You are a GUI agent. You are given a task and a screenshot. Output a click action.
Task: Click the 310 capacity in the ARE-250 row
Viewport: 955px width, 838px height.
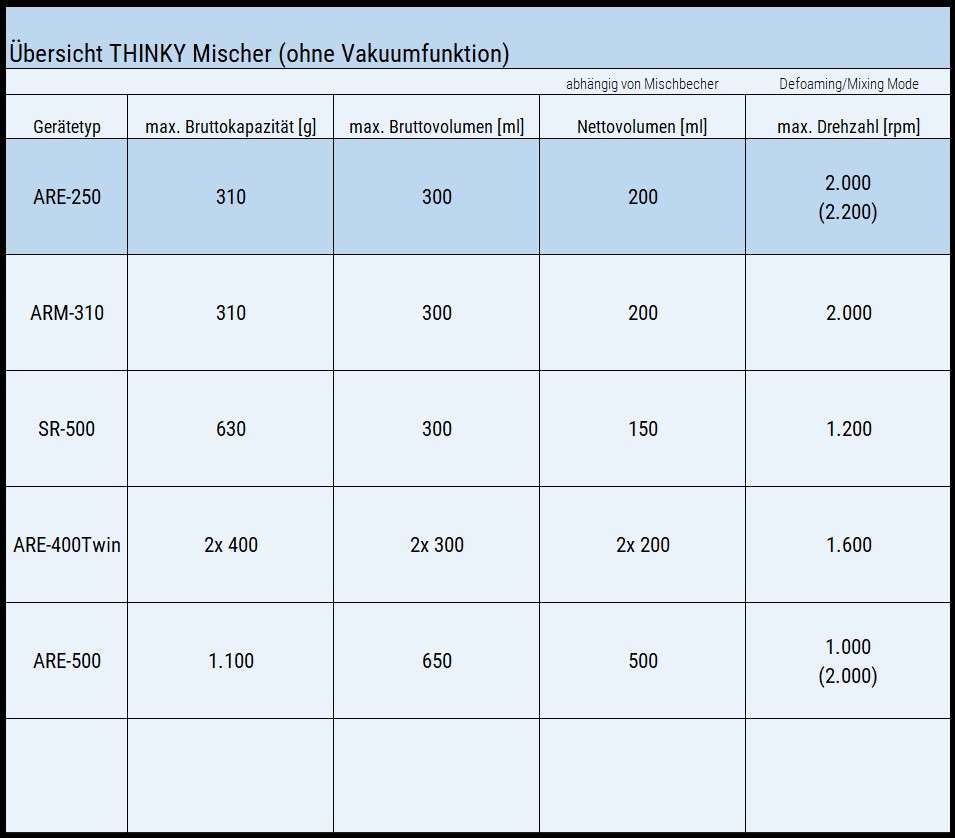(231, 197)
